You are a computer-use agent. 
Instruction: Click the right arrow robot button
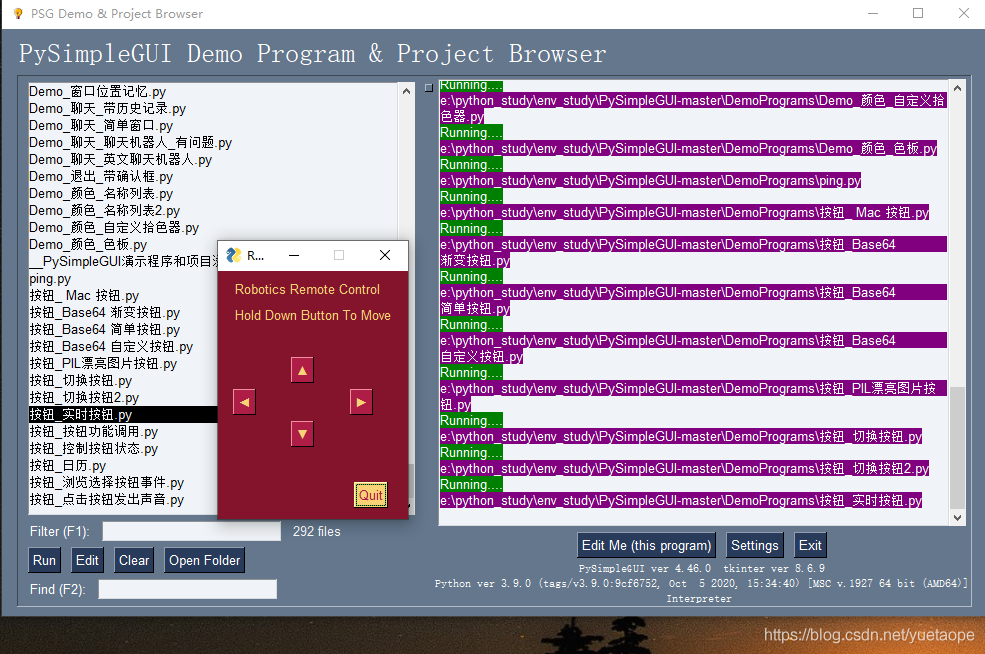[361, 402]
